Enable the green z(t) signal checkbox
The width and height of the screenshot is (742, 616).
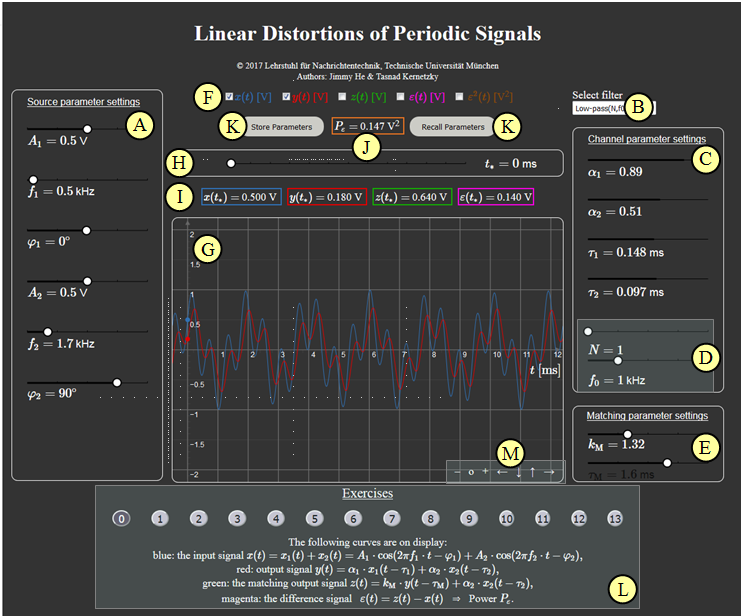coord(342,97)
